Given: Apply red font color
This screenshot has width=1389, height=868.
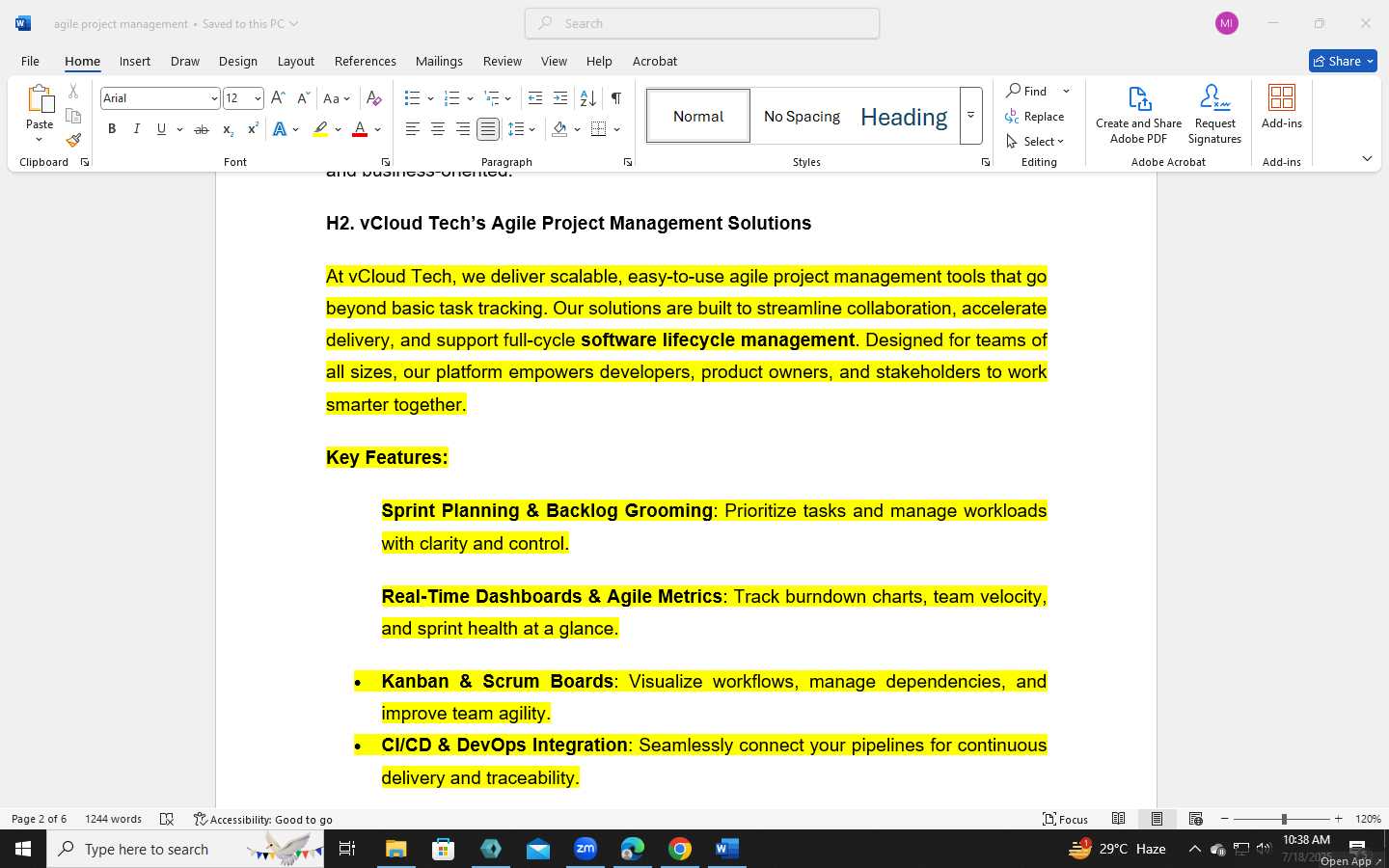Looking at the screenshot, I should point(360,129).
